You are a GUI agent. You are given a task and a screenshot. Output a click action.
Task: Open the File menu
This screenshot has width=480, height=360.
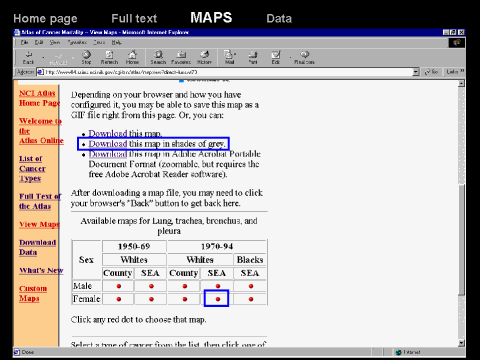pos(24,42)
